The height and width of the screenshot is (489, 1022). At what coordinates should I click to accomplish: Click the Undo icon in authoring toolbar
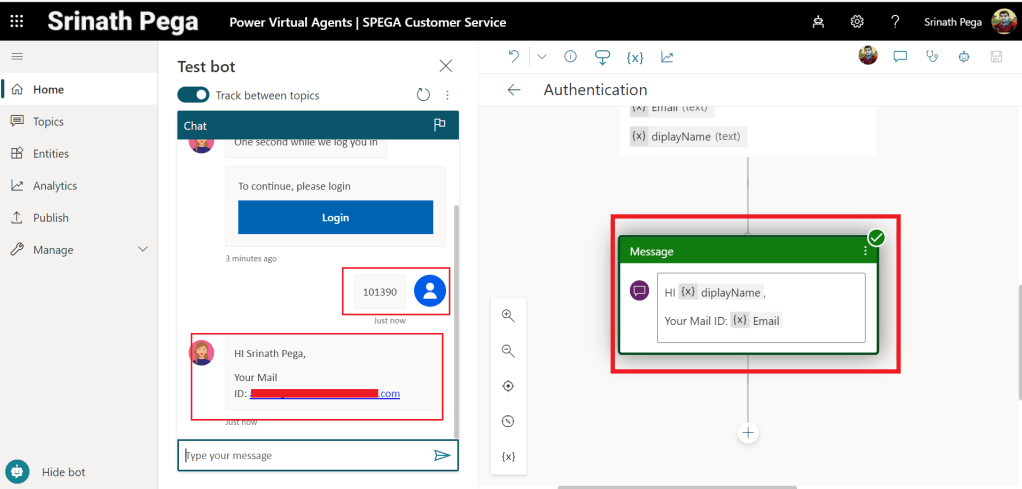pyautogui.click(x=514, y=57)
